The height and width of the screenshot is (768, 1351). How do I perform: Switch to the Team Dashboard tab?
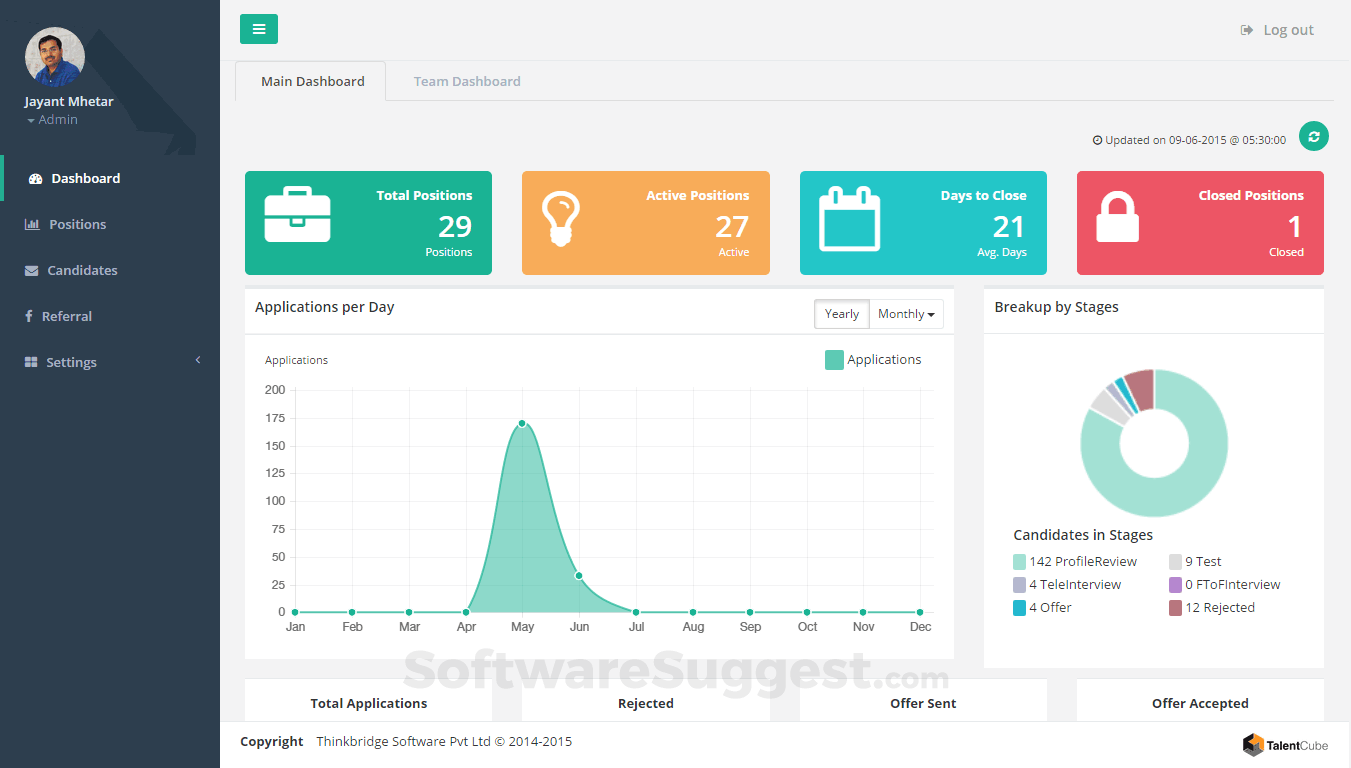pyautogui.click(x=467, y=81)
